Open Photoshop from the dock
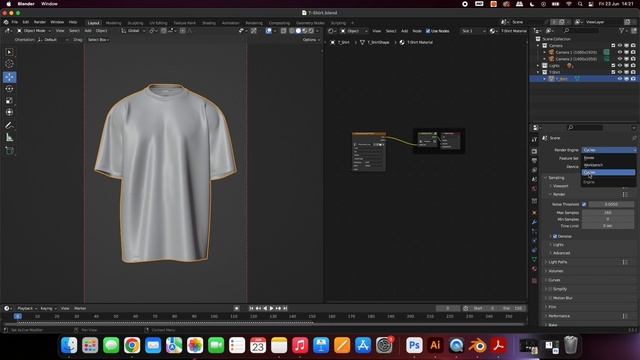Viewport: 640px width, 360px height. pos(414,346)
